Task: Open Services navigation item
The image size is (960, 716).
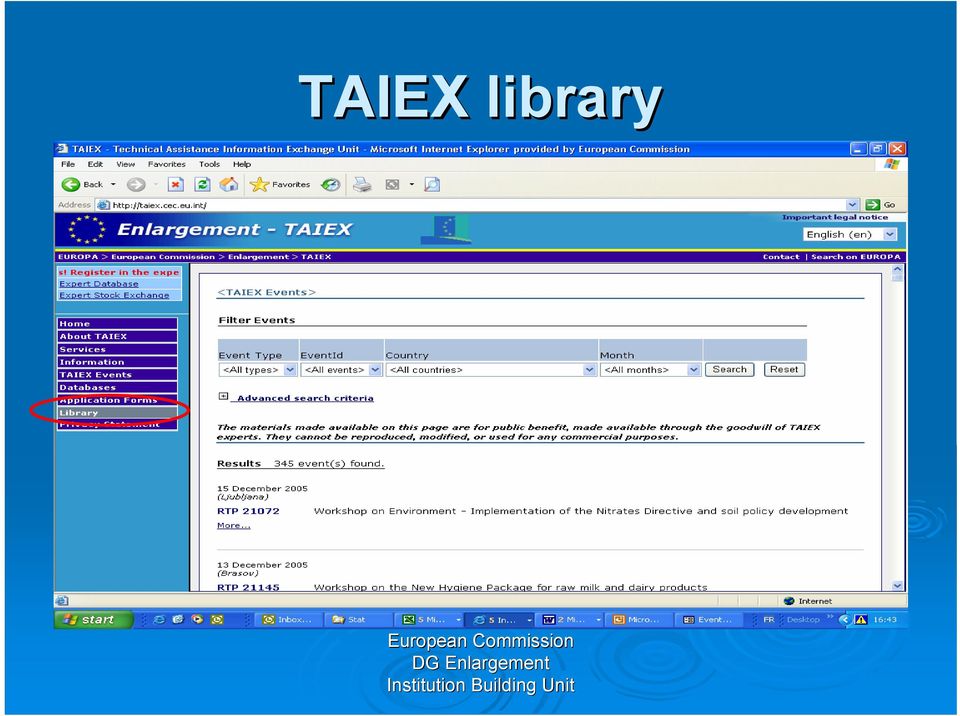Action: click(x=117, y=349)
